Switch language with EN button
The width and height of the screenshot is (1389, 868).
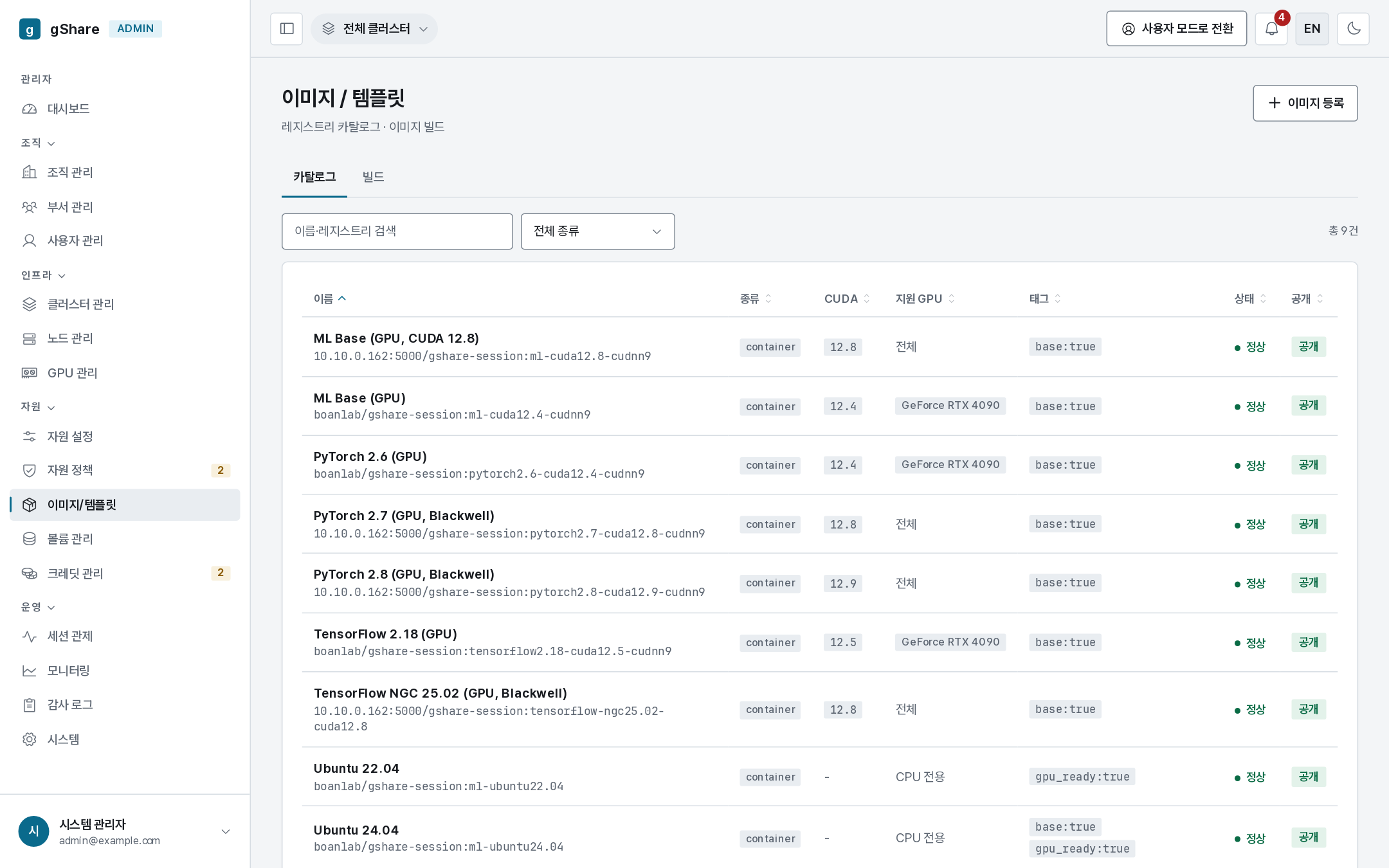1312,29
